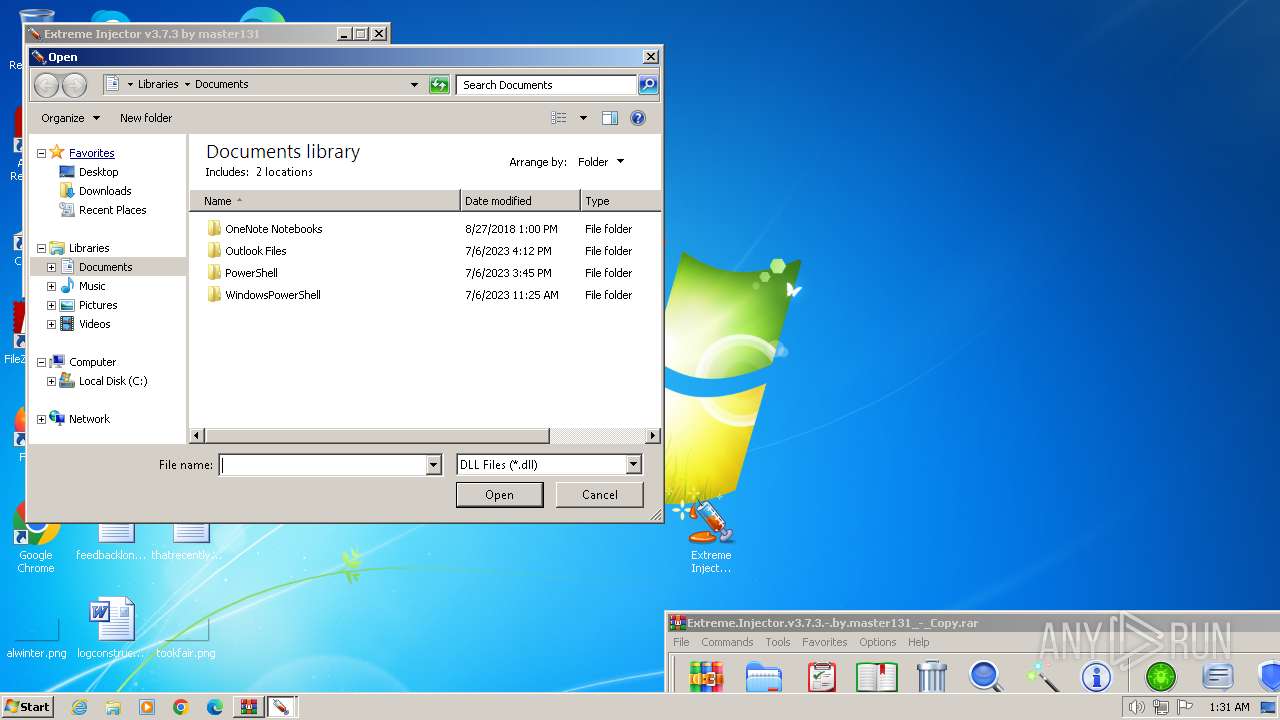
Task: Click View book icon in WinRAR
Action: [x=877, y=676]
